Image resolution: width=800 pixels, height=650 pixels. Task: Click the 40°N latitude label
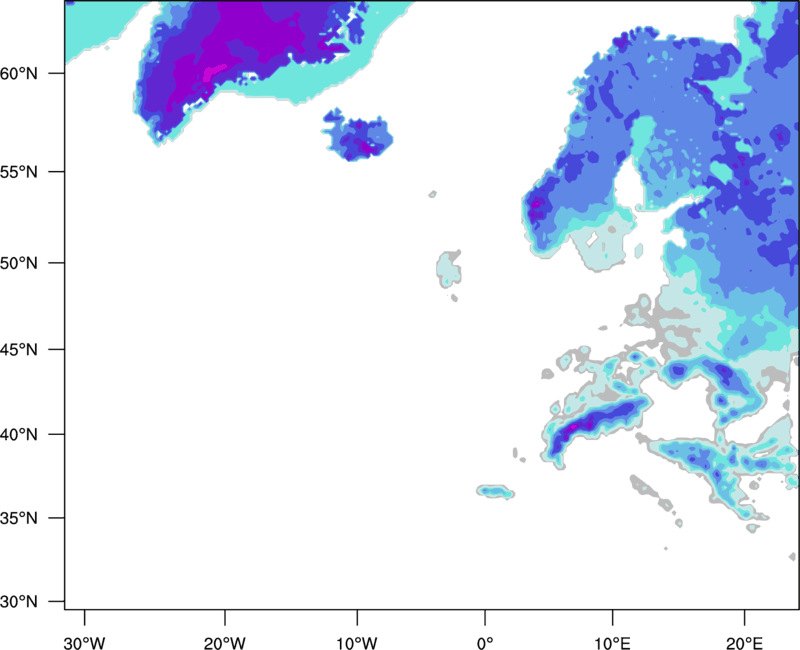19,435
